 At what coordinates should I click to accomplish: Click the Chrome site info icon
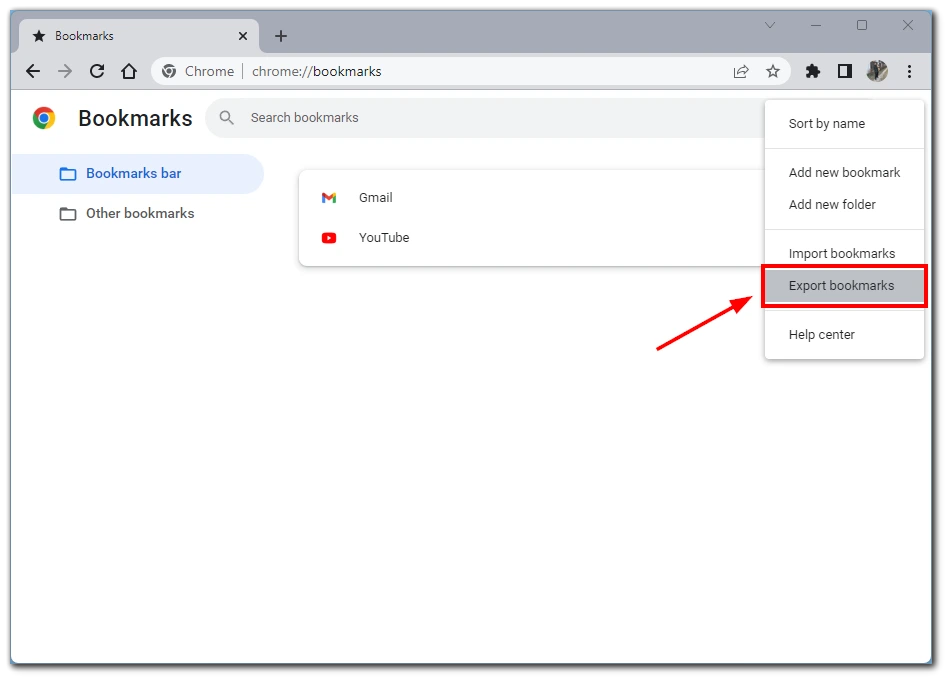(x=169, y=71)
